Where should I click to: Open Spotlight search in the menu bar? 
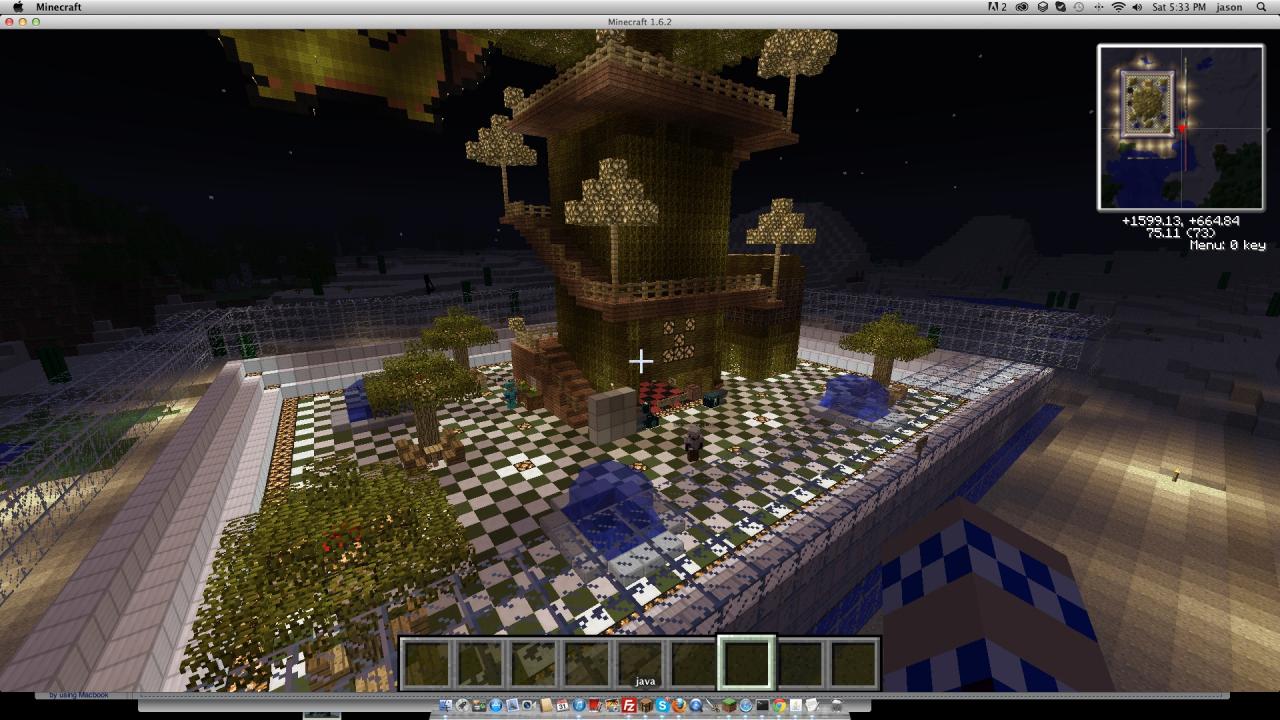tap(1261, 7)
